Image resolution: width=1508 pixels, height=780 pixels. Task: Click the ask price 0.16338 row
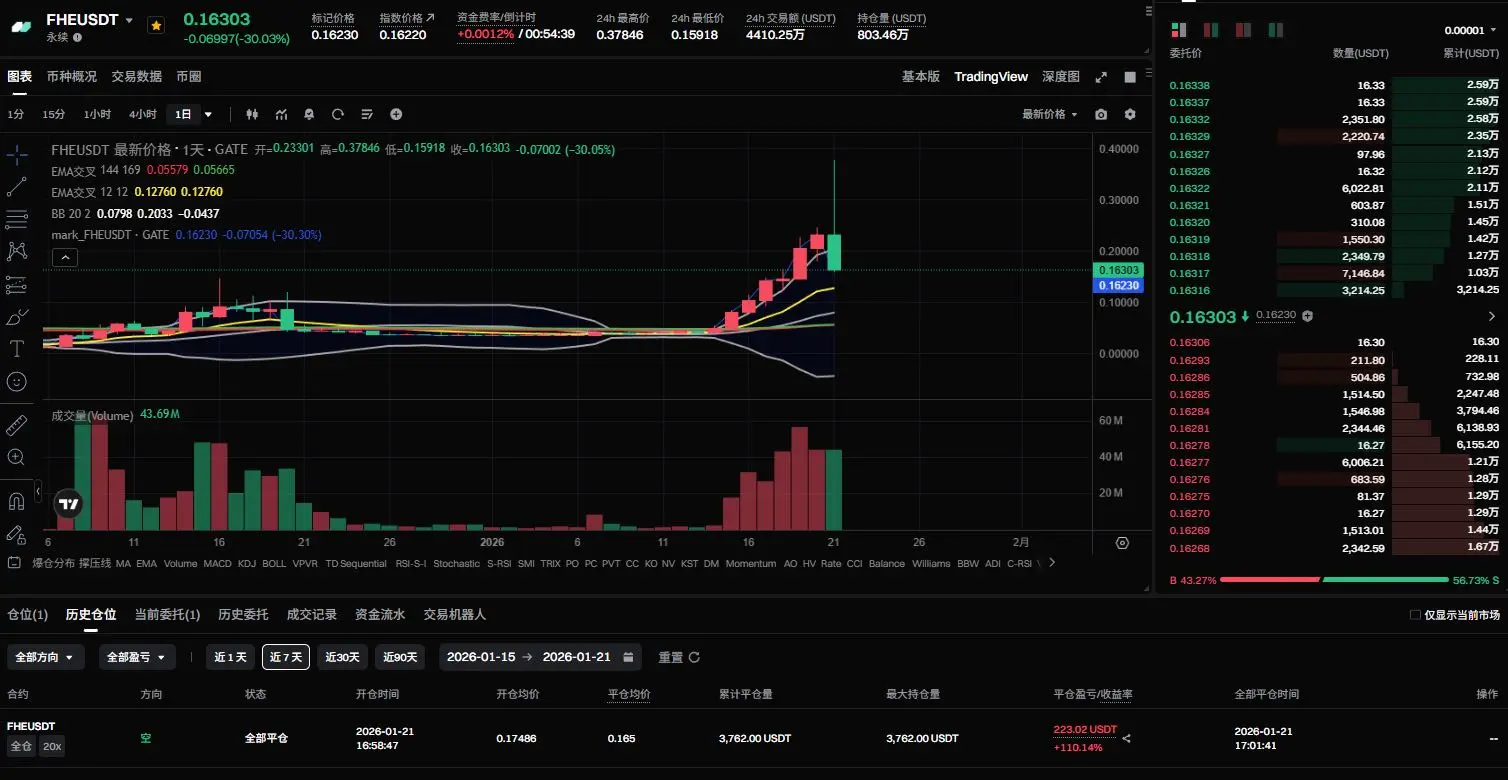(x=1335, y=86)
